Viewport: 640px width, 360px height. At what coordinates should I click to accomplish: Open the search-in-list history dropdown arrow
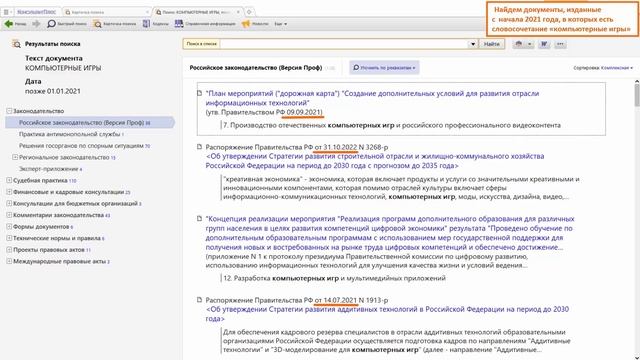coord(473,44)
